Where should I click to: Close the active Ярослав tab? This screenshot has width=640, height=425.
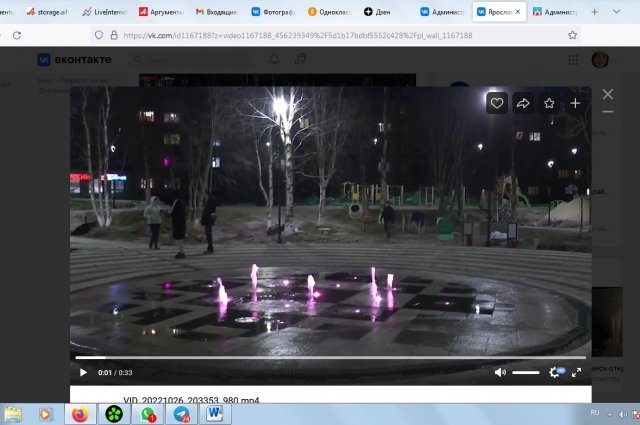pos(518,12)
